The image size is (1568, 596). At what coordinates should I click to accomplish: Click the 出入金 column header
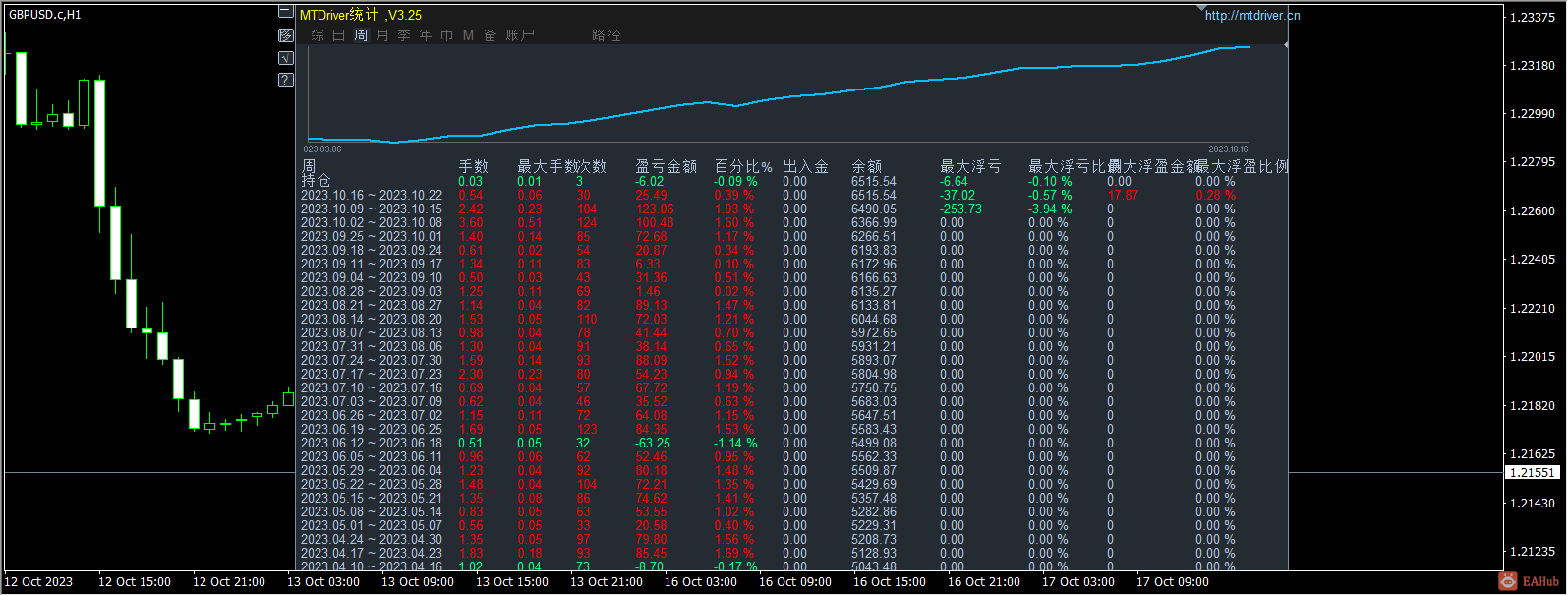coord(805,166)
